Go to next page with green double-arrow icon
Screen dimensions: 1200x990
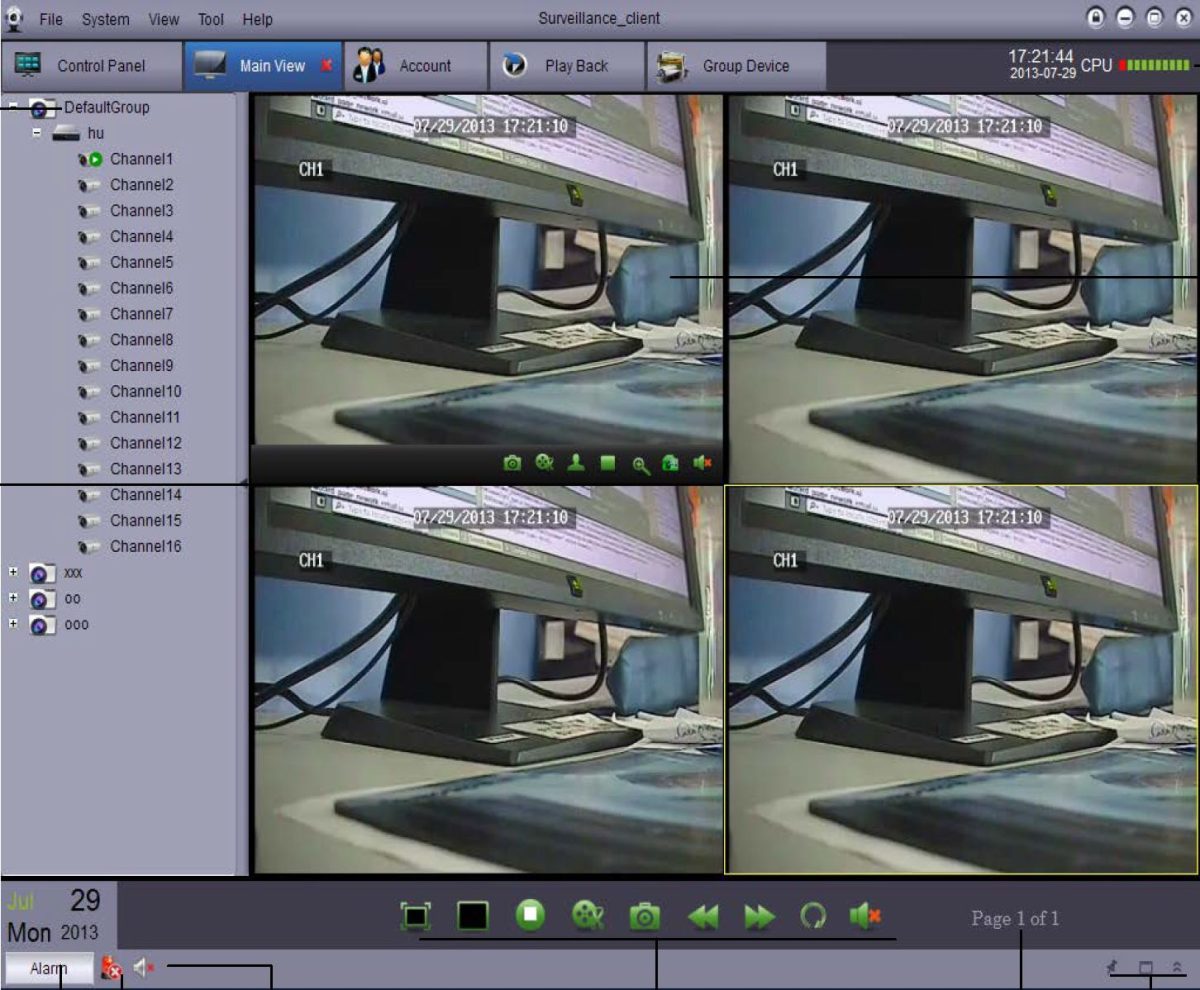point(758,914)
